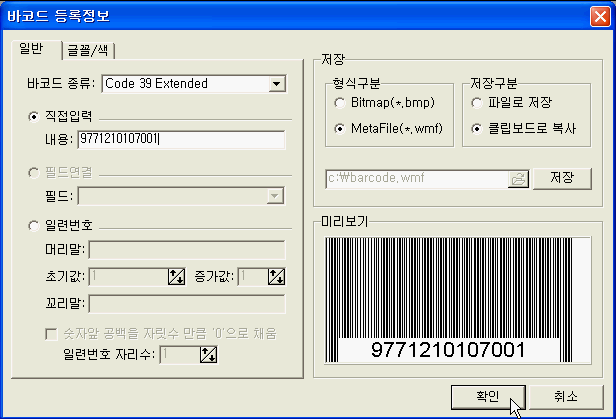Select the Bitmap(*.bmp) format option
Screen dimensions: 616x419
coord(339,103)
